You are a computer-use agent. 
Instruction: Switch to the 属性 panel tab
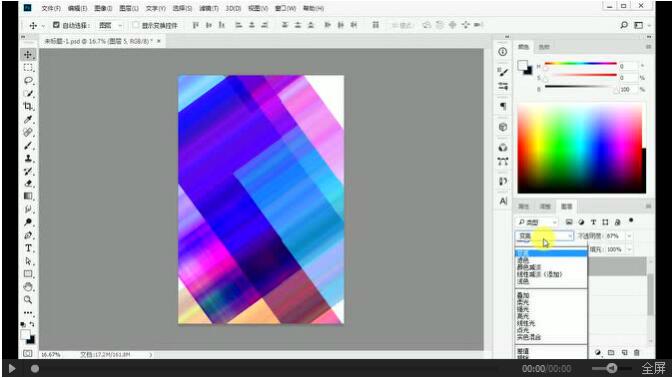pyautogui.click(x=523, y=206)
